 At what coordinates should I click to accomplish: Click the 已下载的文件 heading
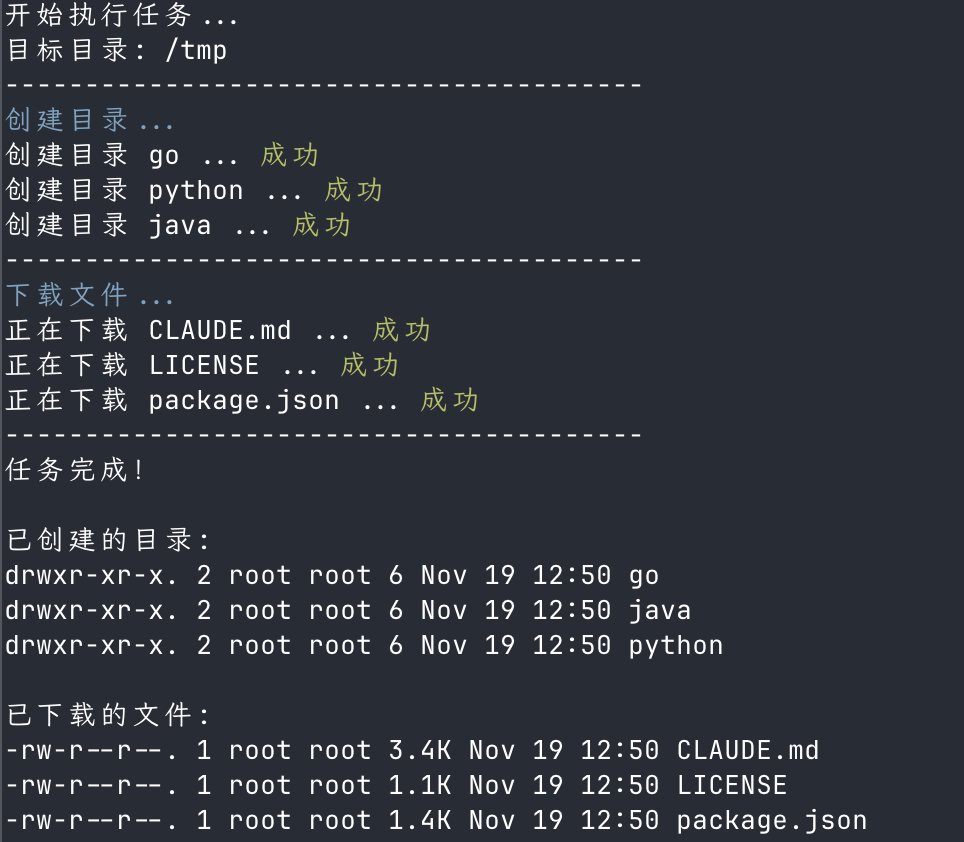(x=108, y=716)
